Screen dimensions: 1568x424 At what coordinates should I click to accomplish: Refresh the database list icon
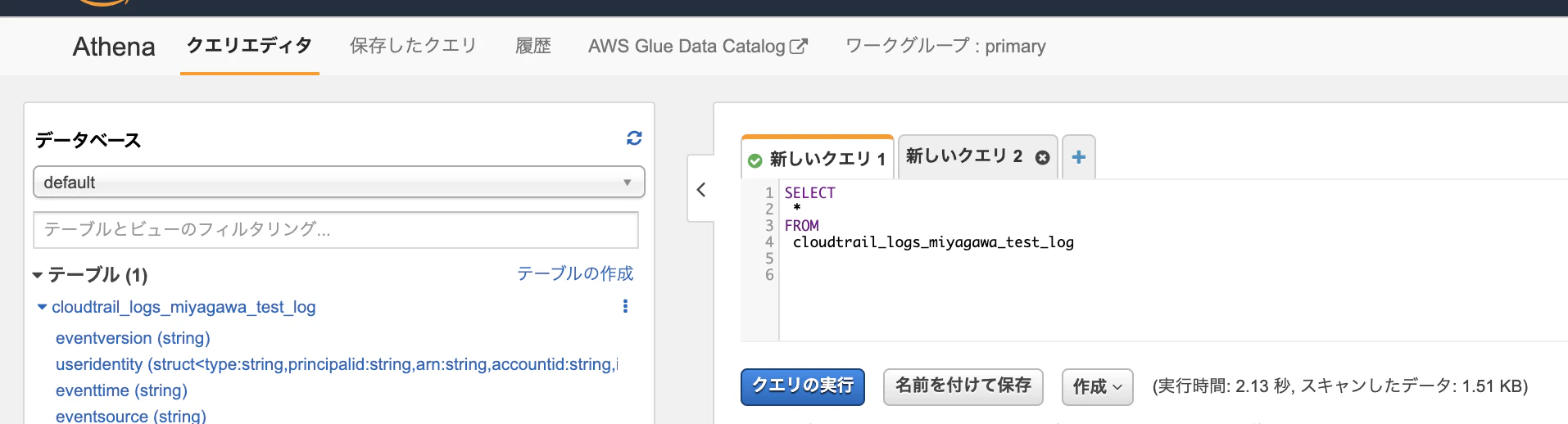click(x=634, y=138)
